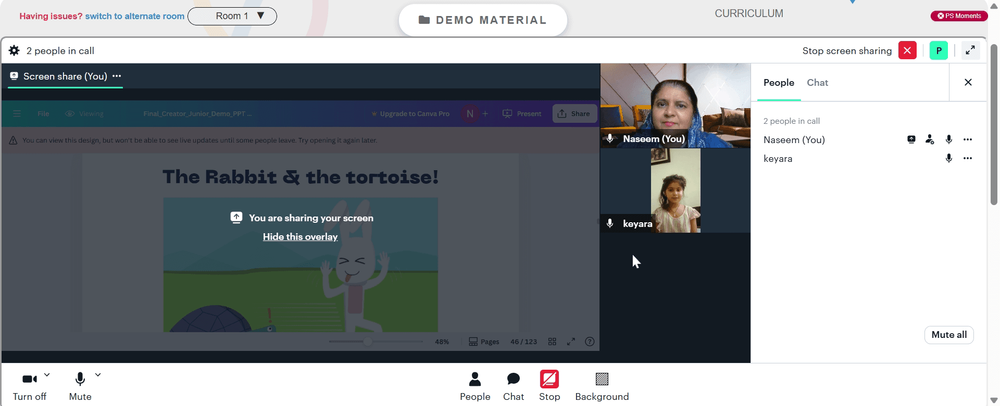Open the Room 1 dropdown
Viewport: 1000px width, 406px height.
[232, 16]
